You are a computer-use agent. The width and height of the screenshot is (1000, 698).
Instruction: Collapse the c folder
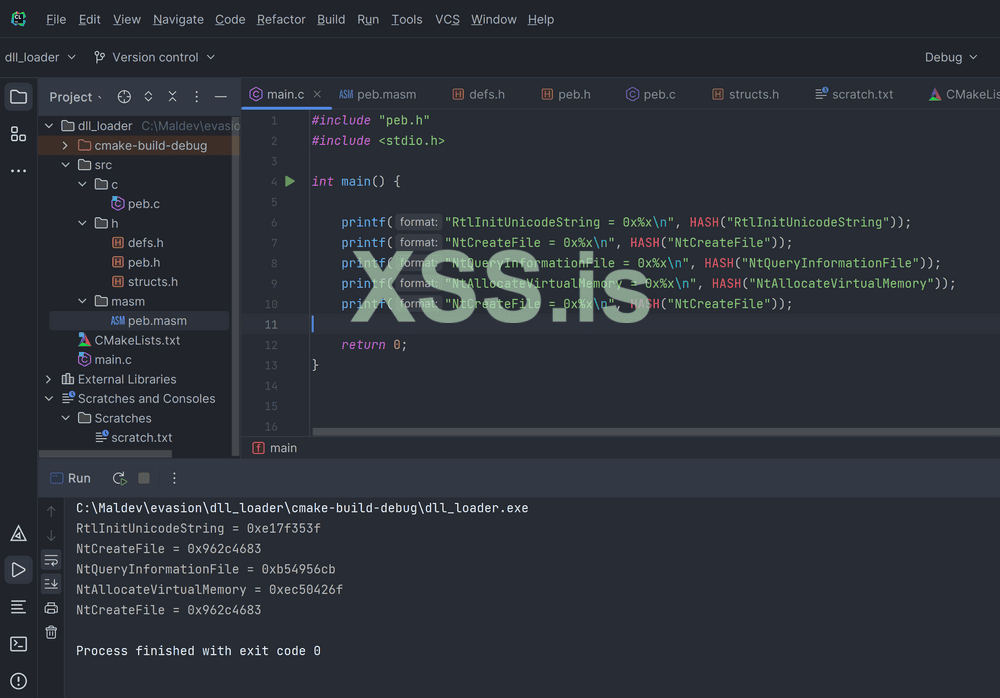[x=82, y=184]
